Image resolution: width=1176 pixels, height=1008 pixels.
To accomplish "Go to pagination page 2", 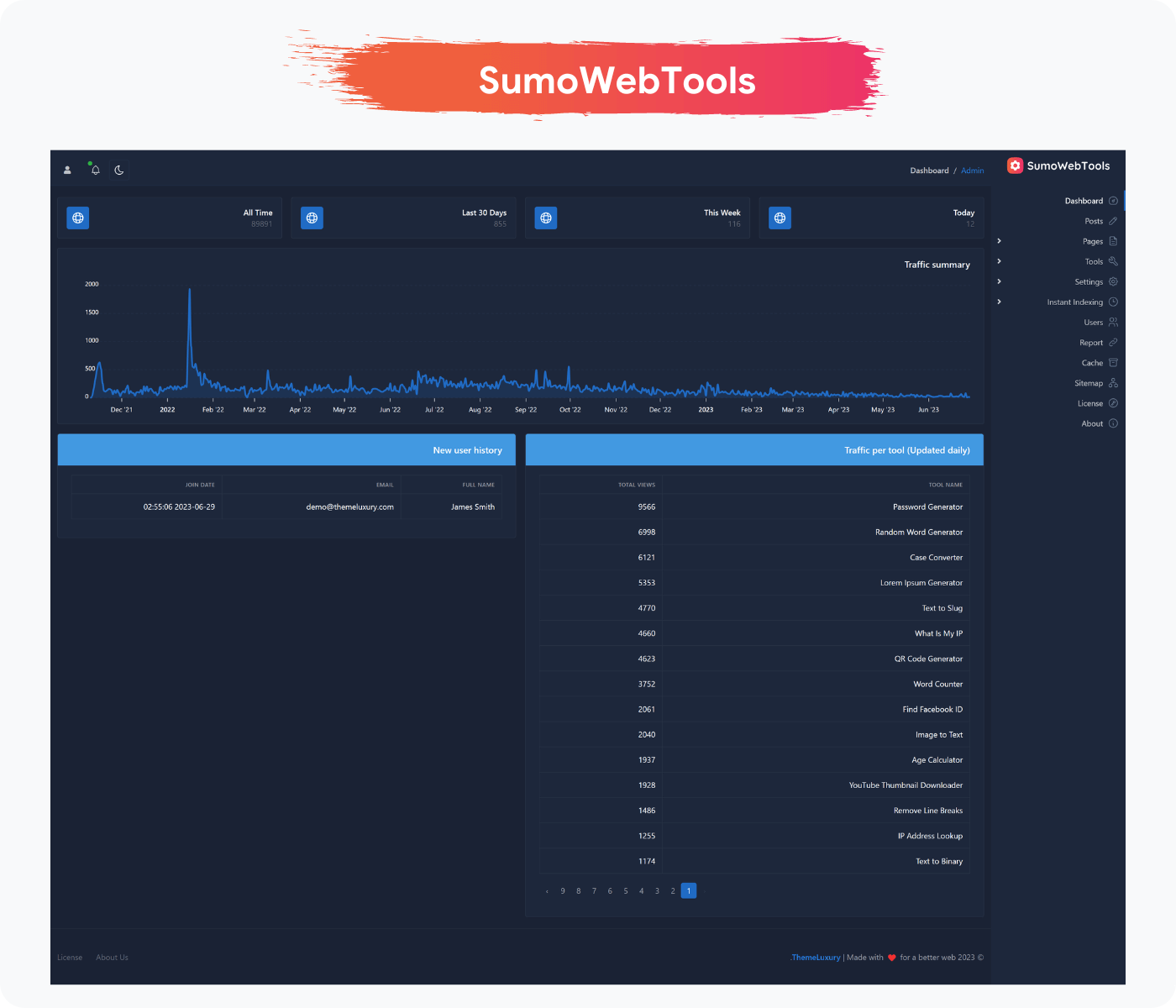I will (673, 891).
